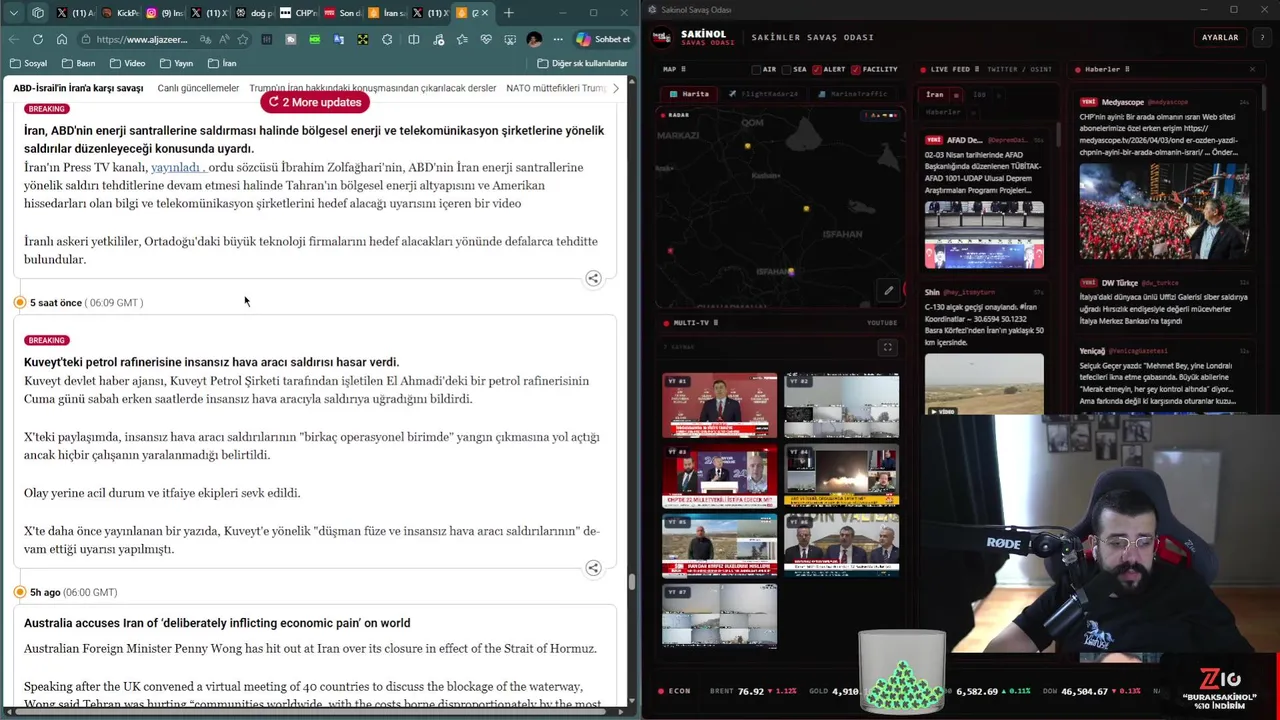Viewport: 1280px width, 720px height.
Task: Switch to the Son d. browser tab
Action: [x=342, y=13]
